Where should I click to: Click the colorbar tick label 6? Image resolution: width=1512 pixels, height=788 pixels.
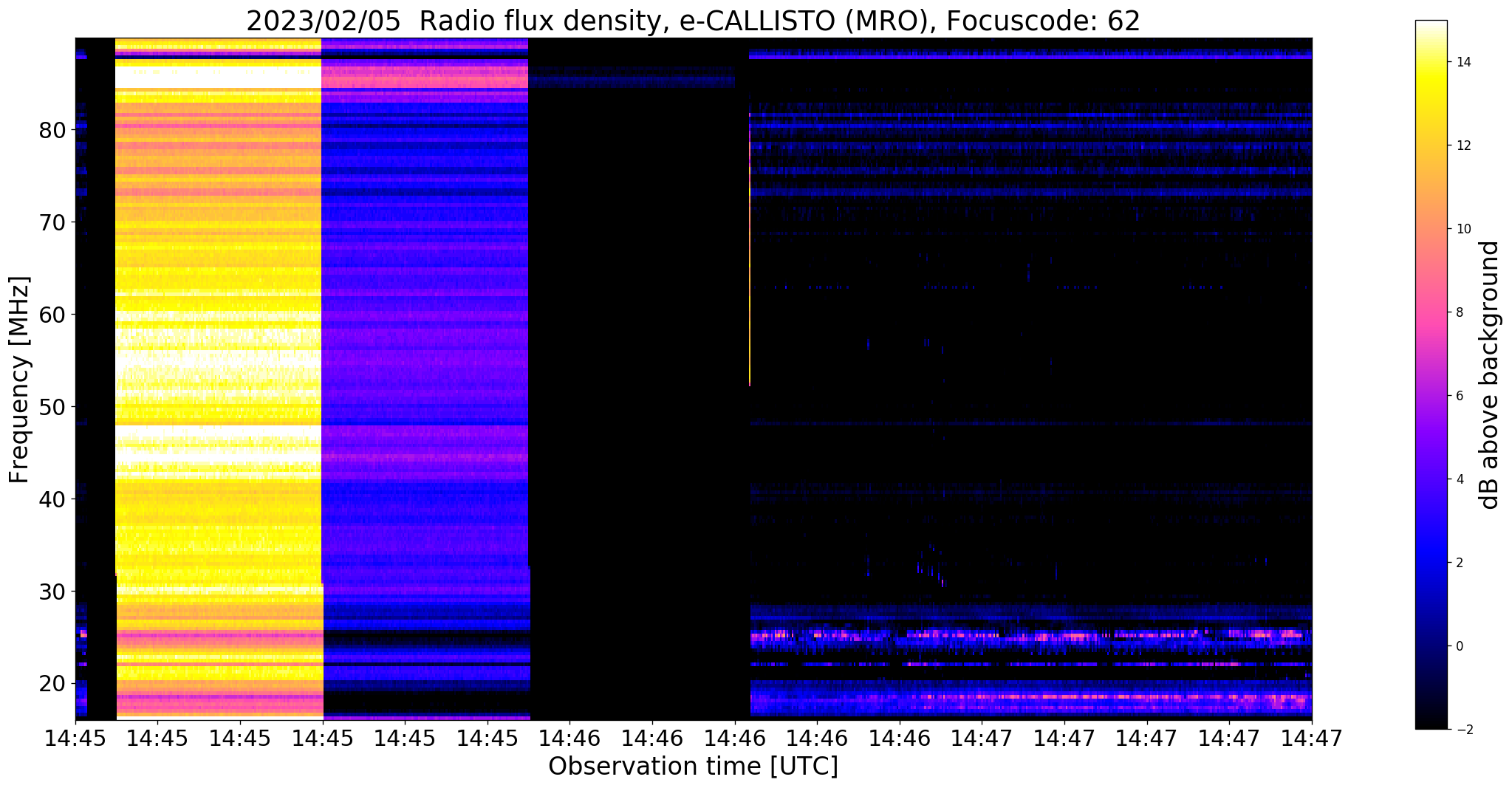(1458, 396)
